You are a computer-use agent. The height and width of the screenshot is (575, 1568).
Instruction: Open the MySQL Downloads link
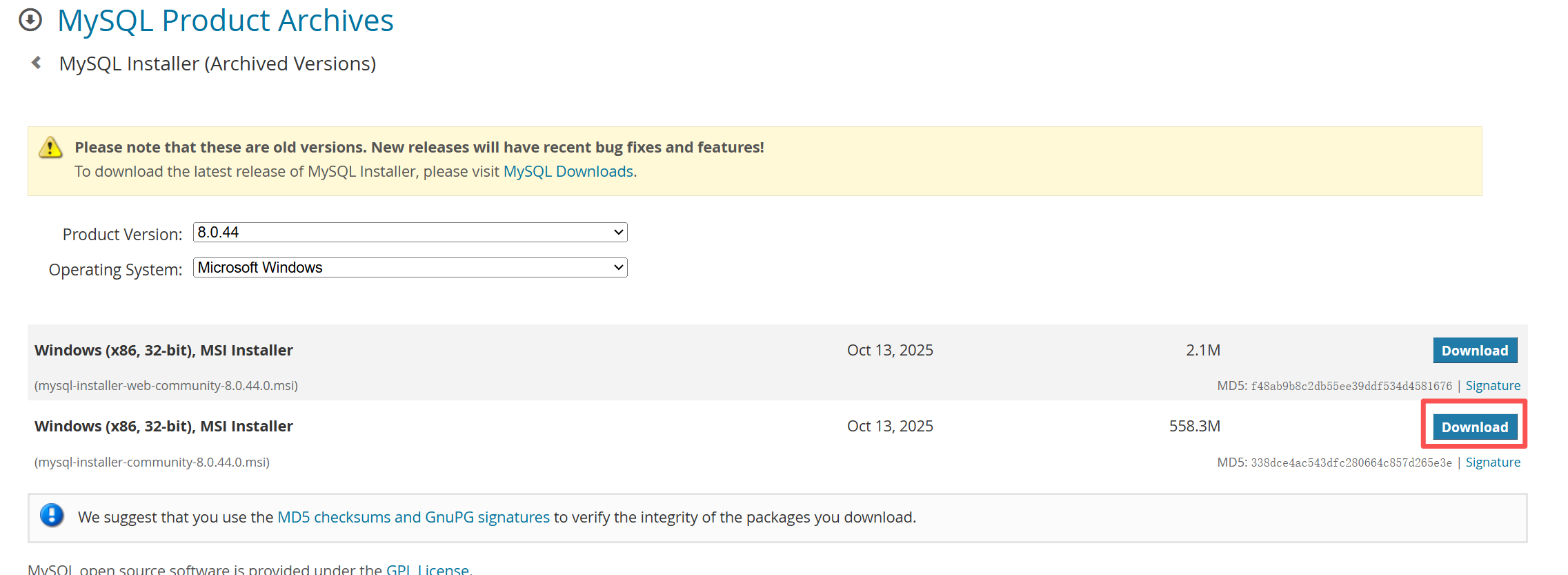point(568,171)
